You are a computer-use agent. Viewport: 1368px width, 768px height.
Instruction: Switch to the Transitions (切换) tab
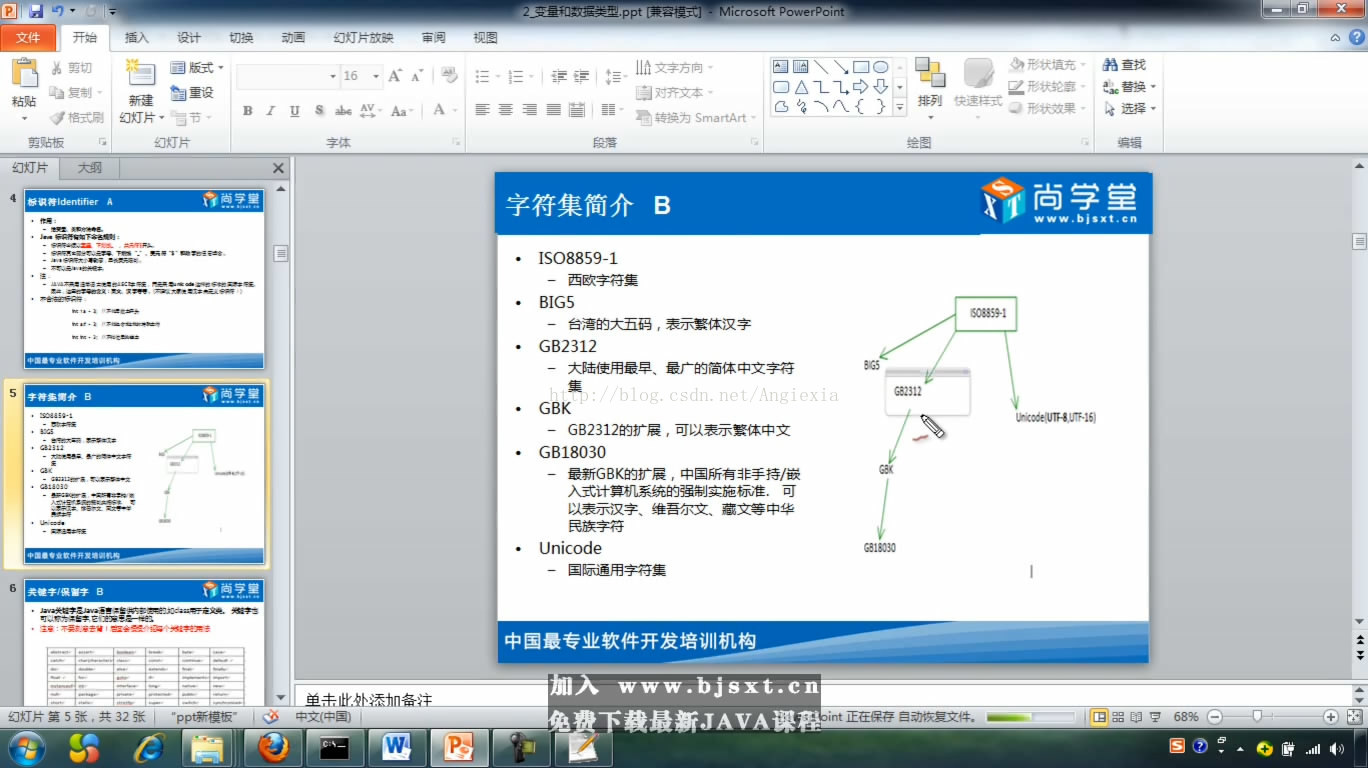tap(241, 38)
